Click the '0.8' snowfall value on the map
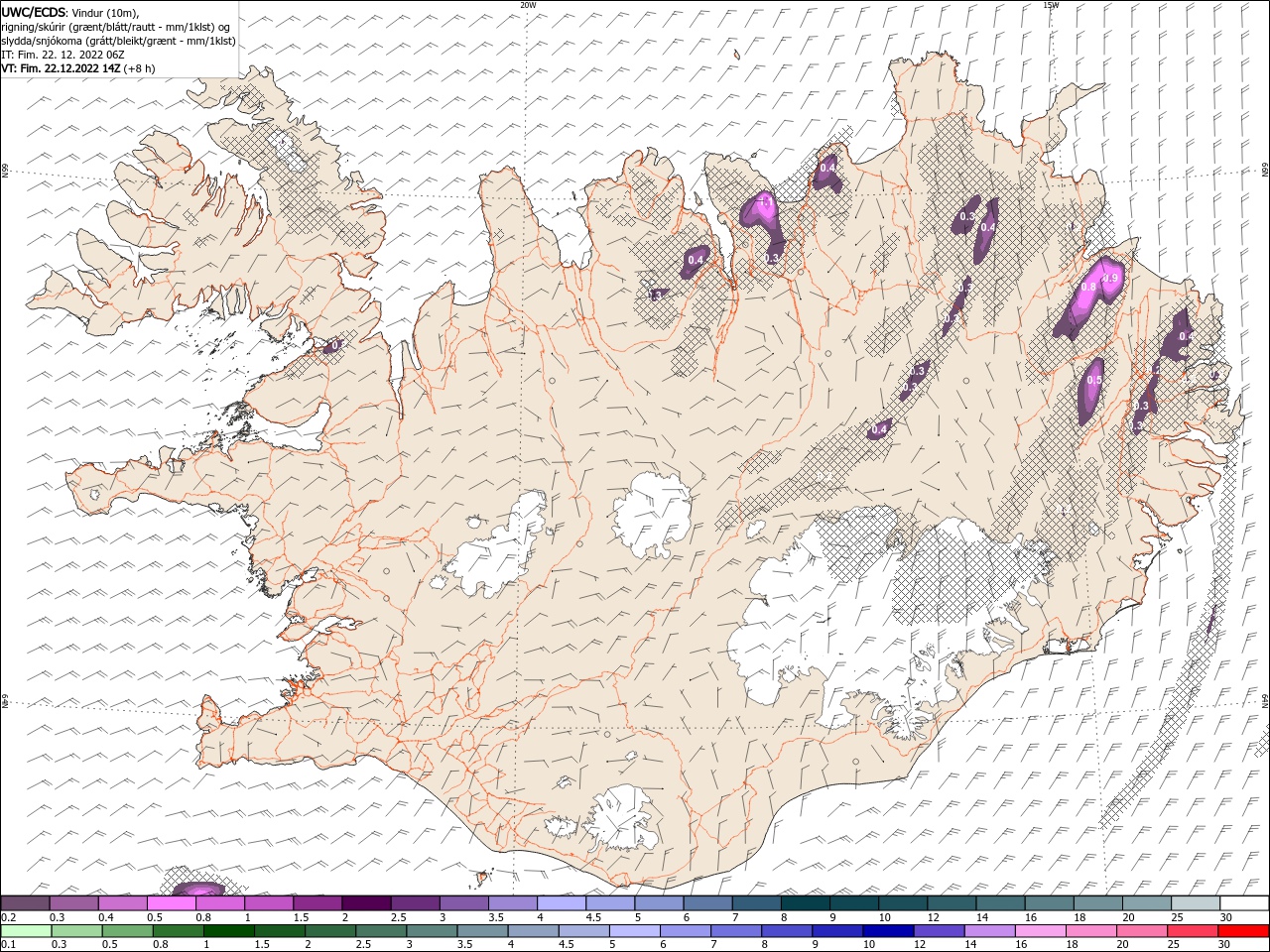Viewport: 1270px width, 952px height. pyautogui.click(x=1087, y=288)
